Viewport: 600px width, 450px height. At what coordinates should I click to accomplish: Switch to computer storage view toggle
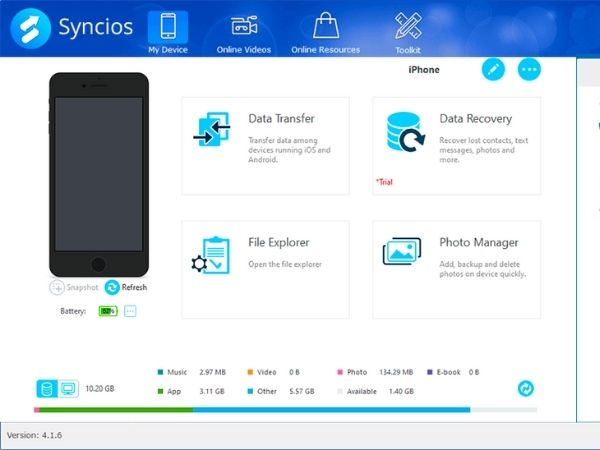[x=68, y=388]
